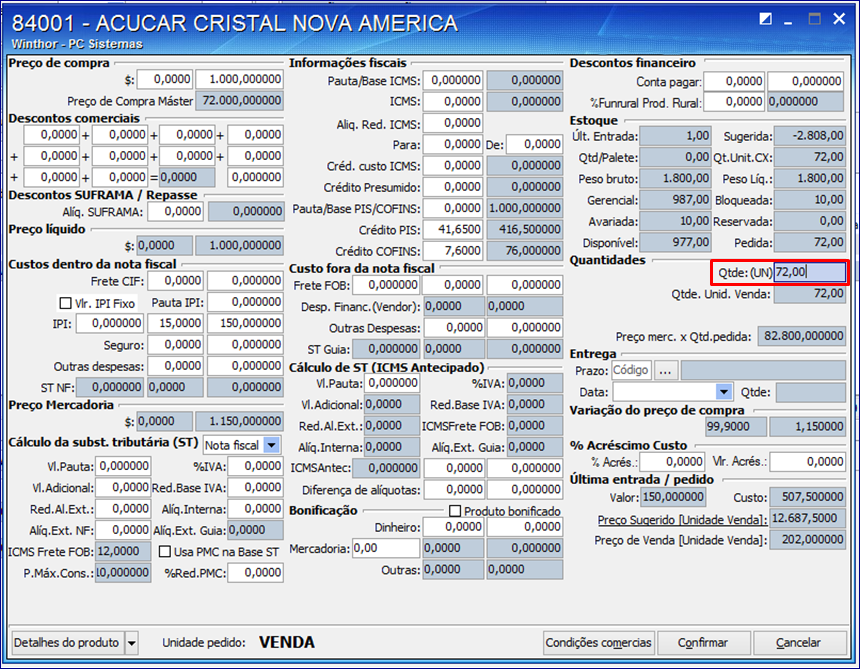The height and width of the screenshot is (669, 860).
Task: Click the VENDA unidade pedido text
Action: [287, 642]
